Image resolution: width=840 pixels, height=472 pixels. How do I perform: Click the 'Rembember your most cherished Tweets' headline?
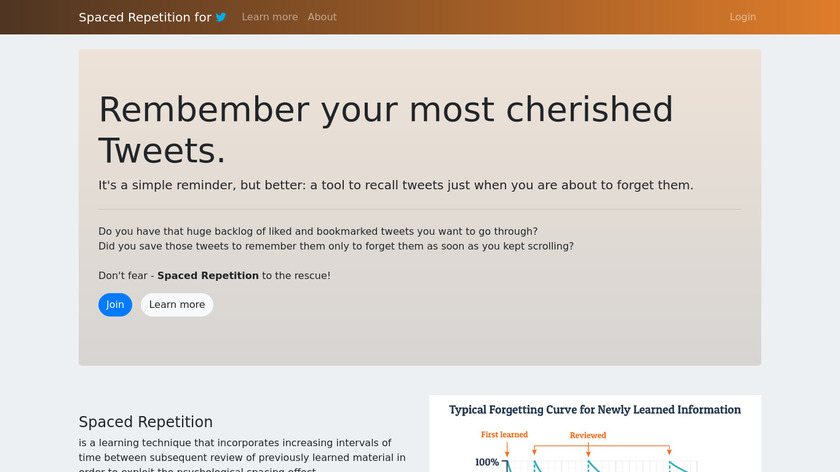coord(385,130)
